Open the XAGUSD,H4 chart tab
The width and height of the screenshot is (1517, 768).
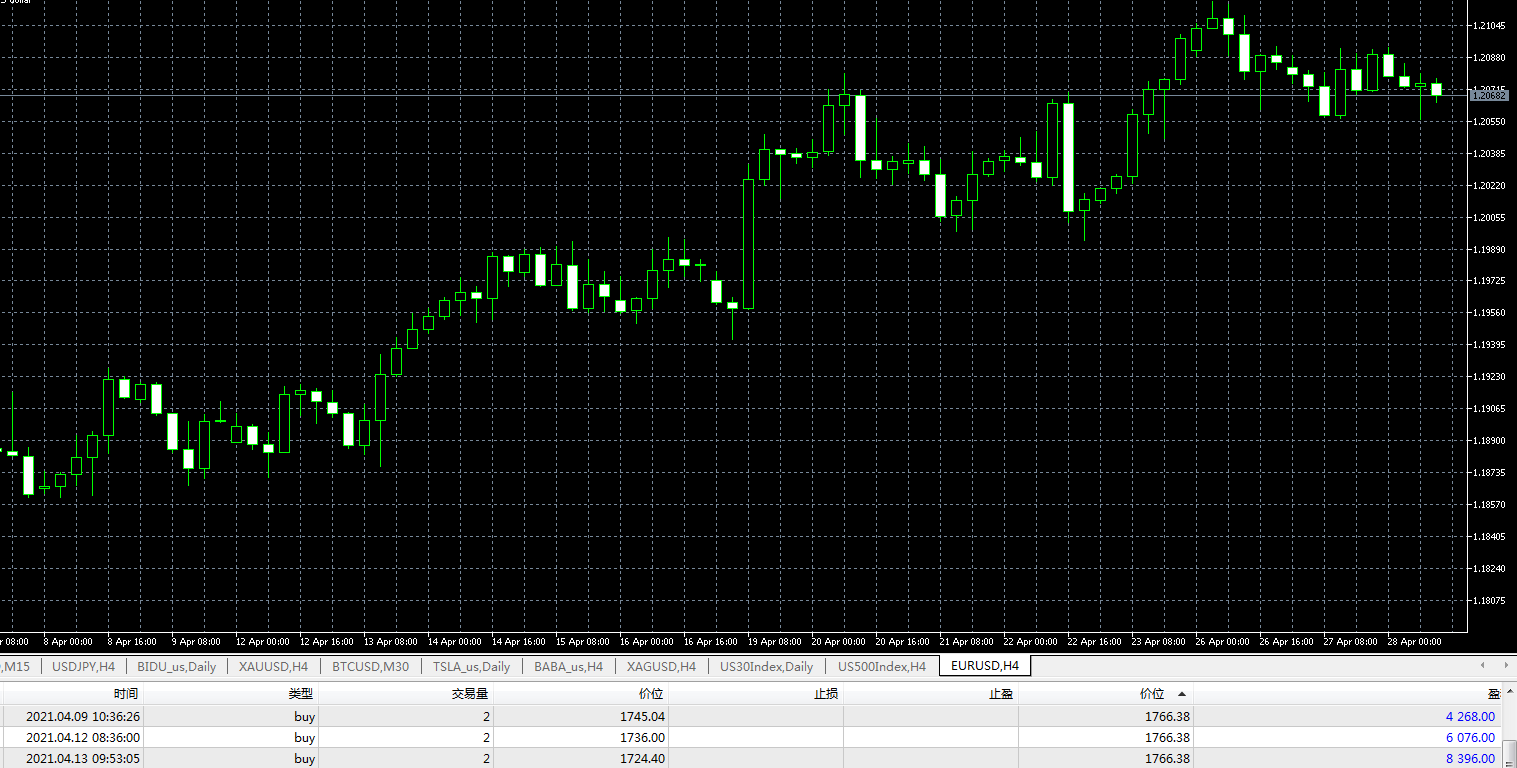click(661, 666)
